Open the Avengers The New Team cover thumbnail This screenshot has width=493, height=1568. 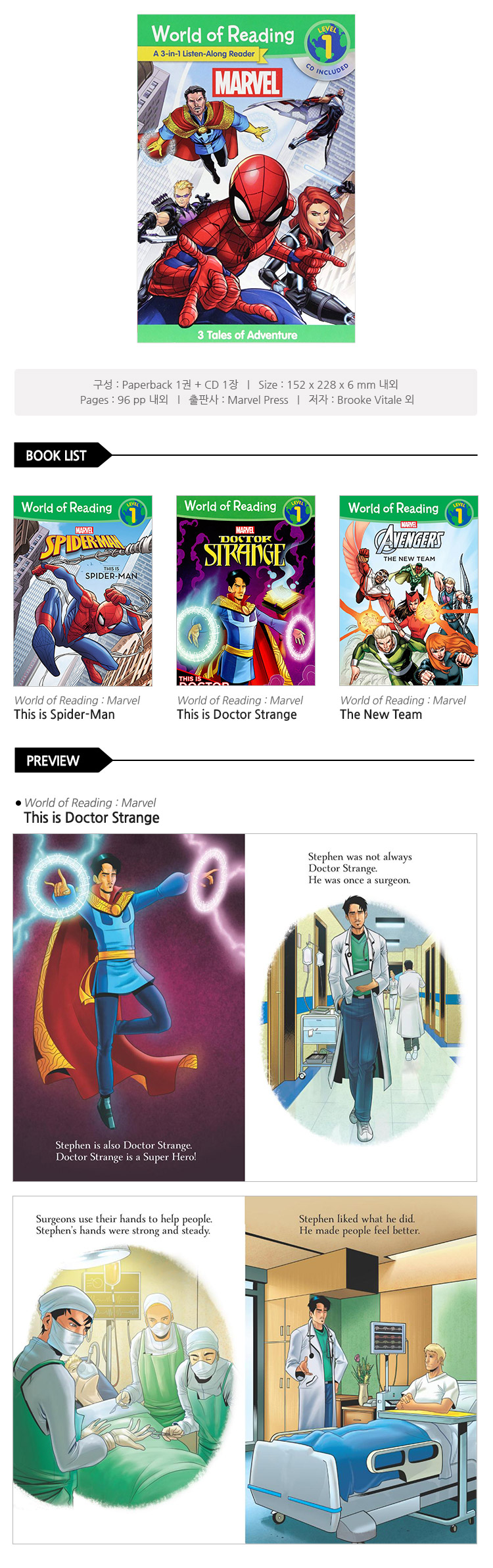click(409, 591)
